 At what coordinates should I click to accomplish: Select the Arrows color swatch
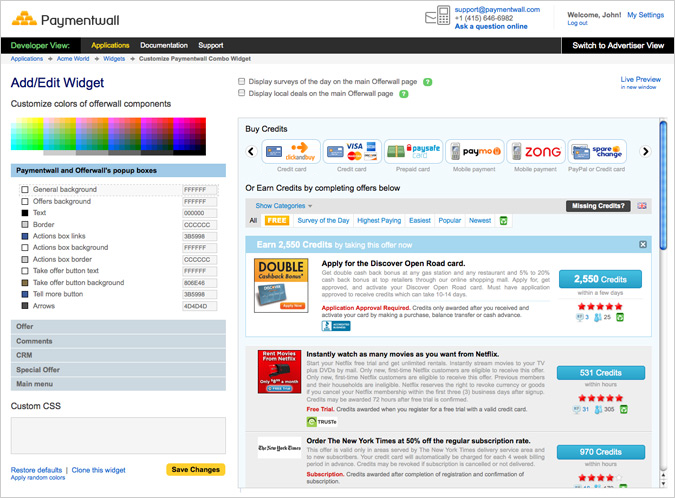(25, 306)
